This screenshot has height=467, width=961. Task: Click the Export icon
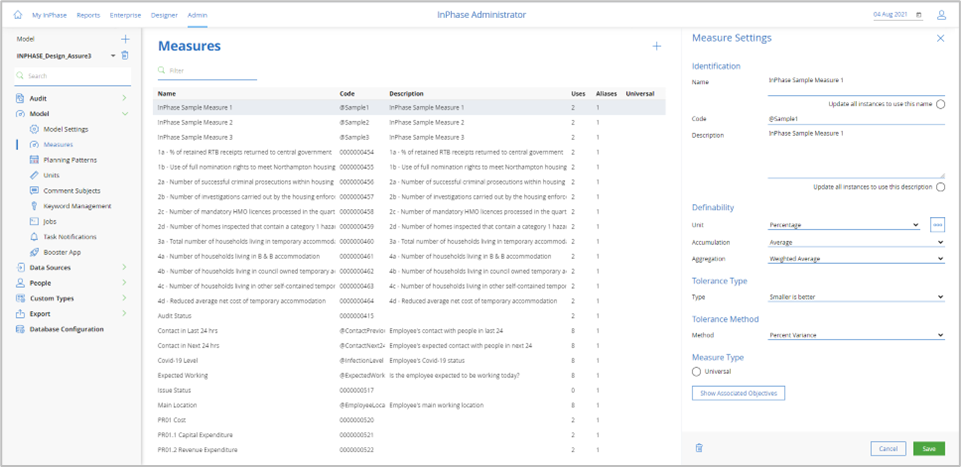[20, 314]
